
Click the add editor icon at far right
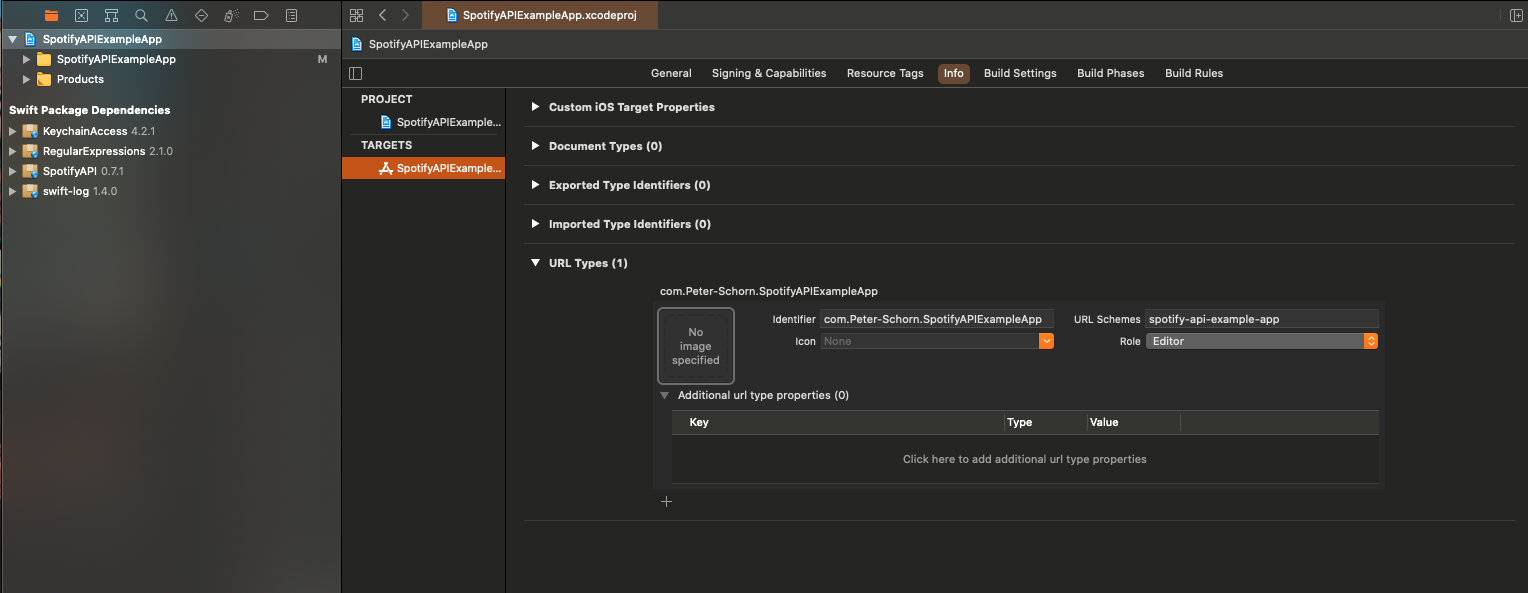1516,15
